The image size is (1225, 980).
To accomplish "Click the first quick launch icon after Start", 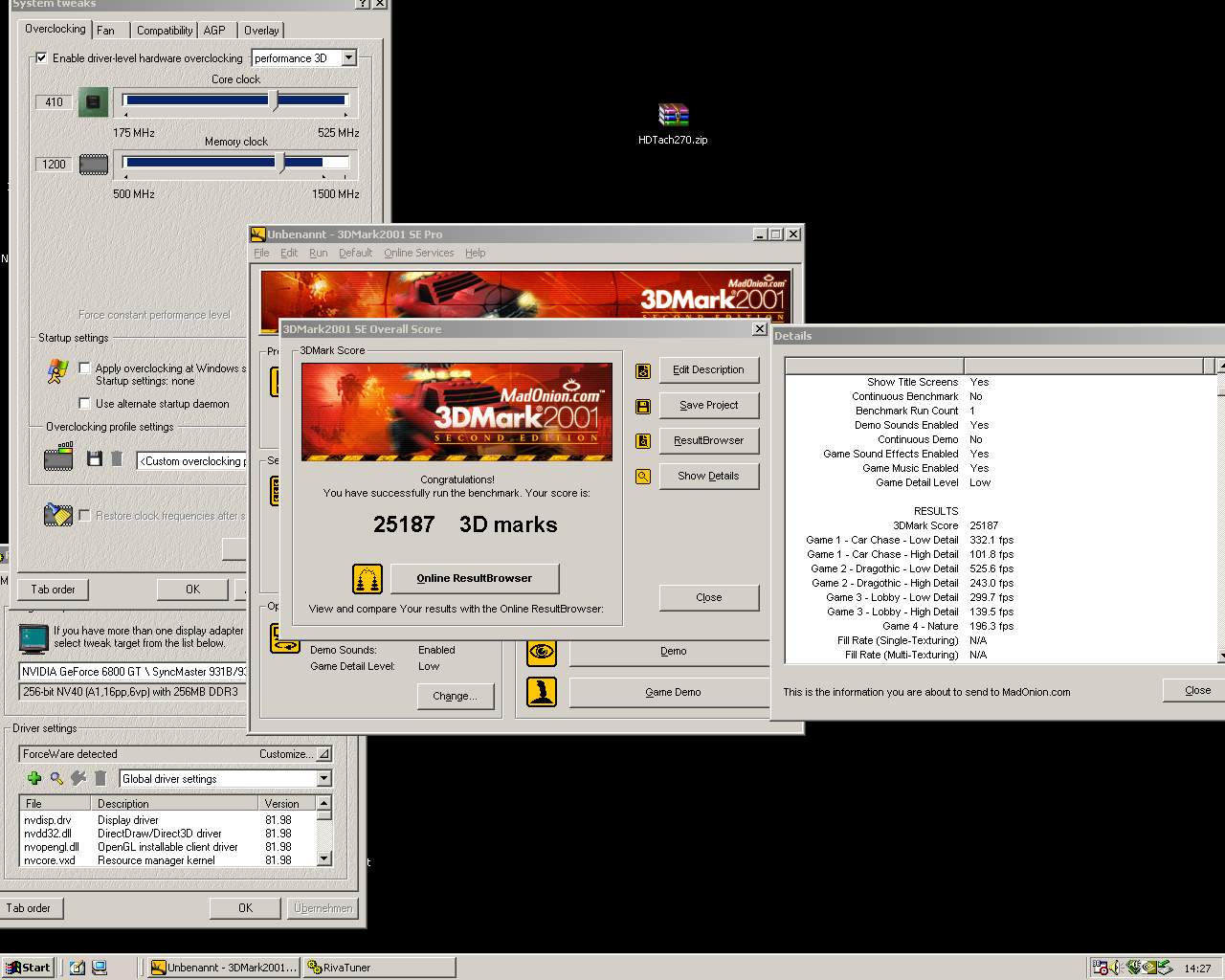I will 77,968.
